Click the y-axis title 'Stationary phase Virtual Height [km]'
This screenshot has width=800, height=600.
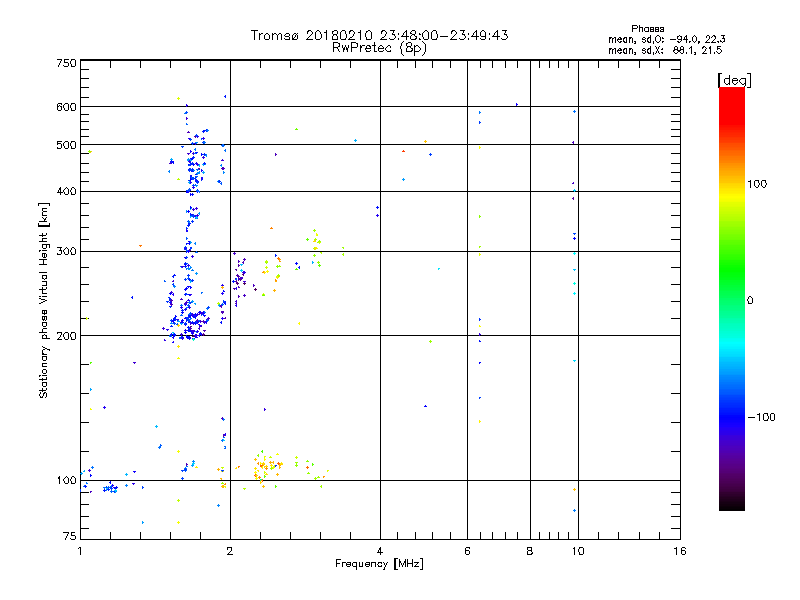[43, 301]
